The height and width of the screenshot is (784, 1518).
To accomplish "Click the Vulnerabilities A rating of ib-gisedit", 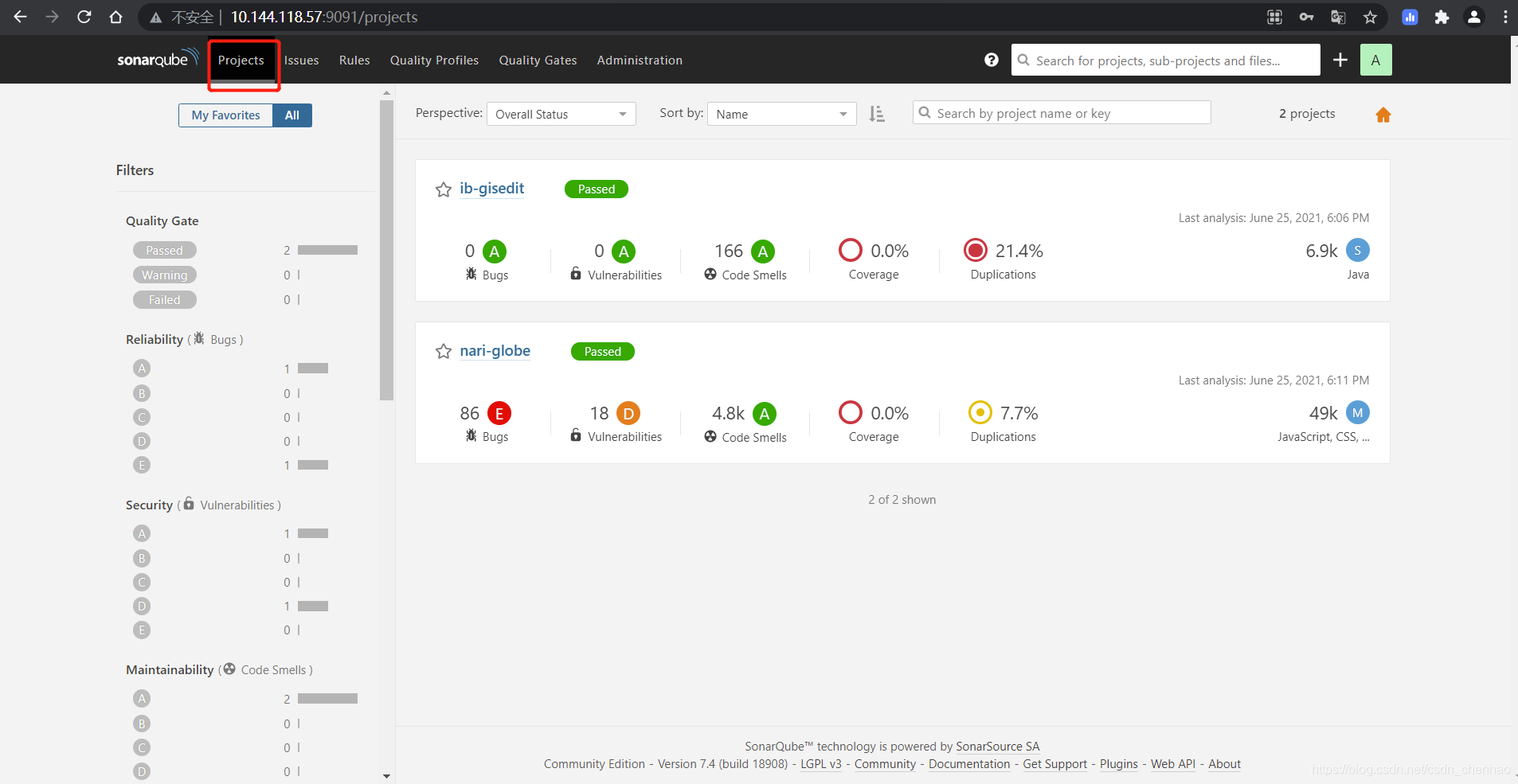I will [x=624, y=252].
